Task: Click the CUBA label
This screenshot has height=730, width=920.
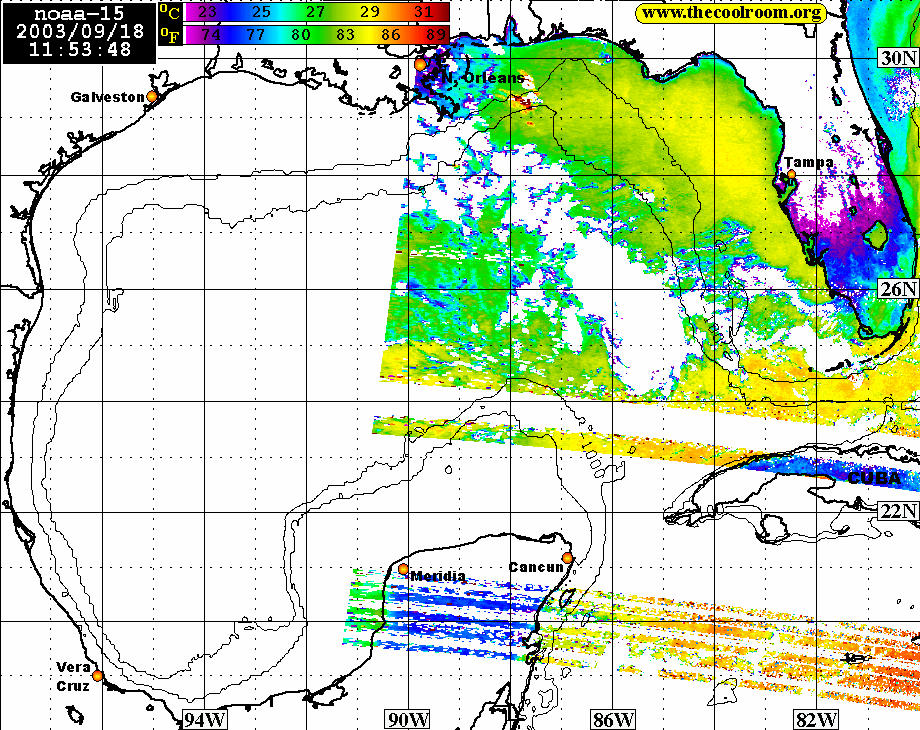Action: pos(875,478)
